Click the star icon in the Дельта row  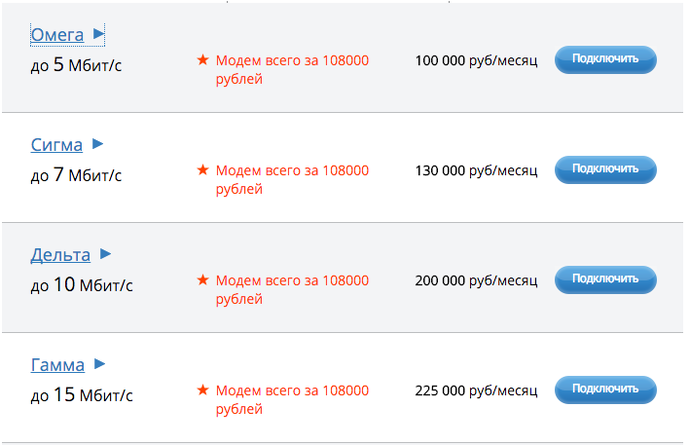click(203, 281)
